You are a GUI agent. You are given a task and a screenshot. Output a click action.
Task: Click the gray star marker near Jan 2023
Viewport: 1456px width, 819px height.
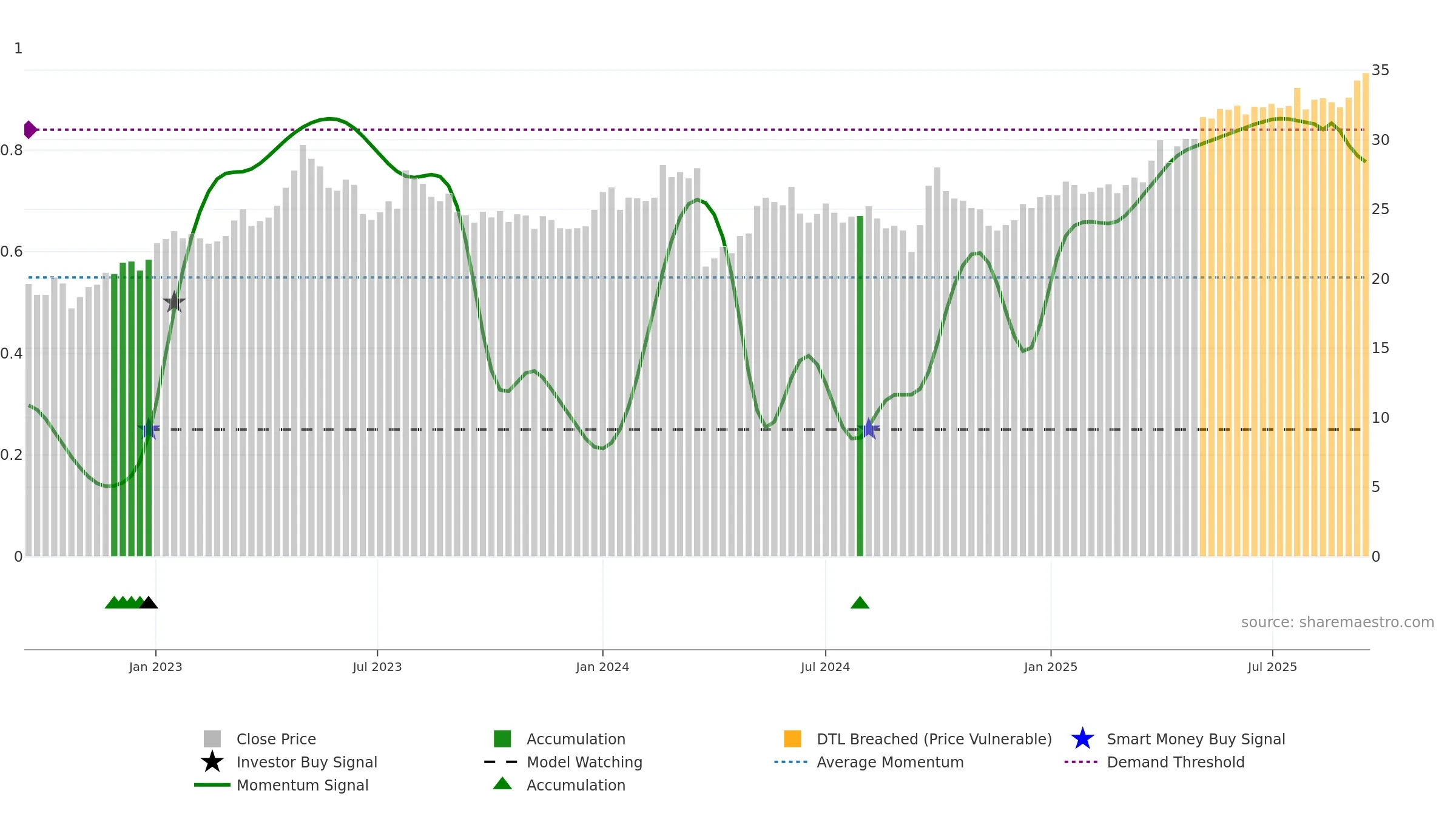tap(174, 302)
